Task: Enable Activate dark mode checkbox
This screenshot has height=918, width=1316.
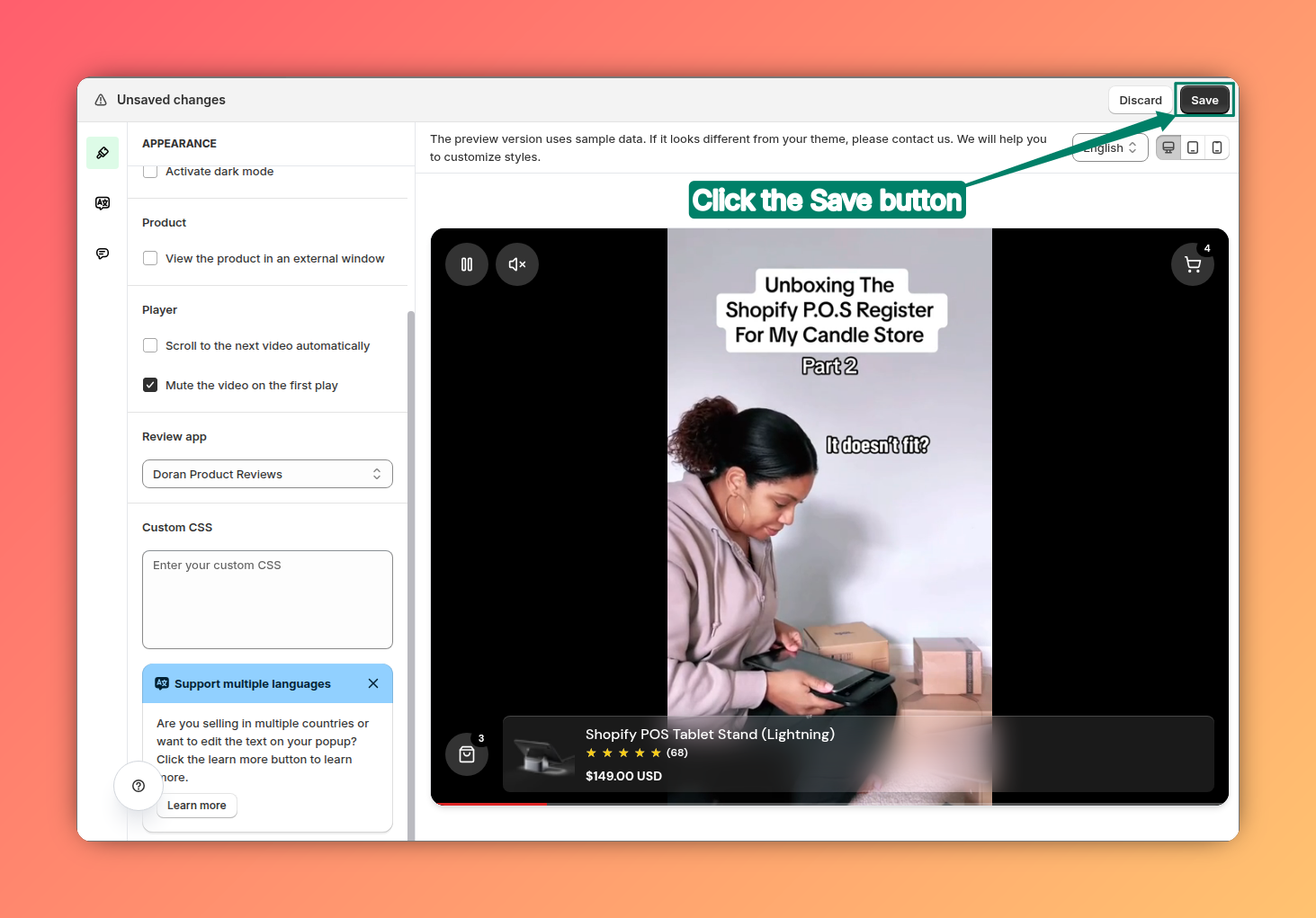Action: pos(150,171)
